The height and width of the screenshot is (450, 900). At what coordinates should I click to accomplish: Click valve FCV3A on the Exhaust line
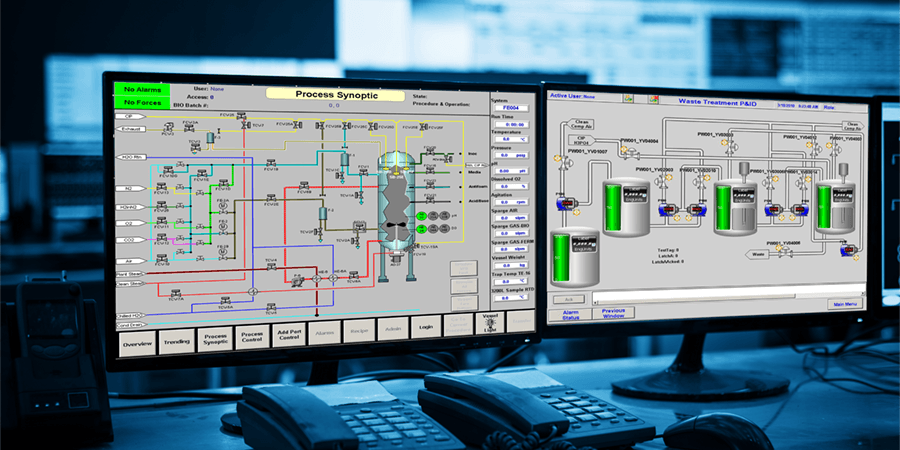point(189,129)
